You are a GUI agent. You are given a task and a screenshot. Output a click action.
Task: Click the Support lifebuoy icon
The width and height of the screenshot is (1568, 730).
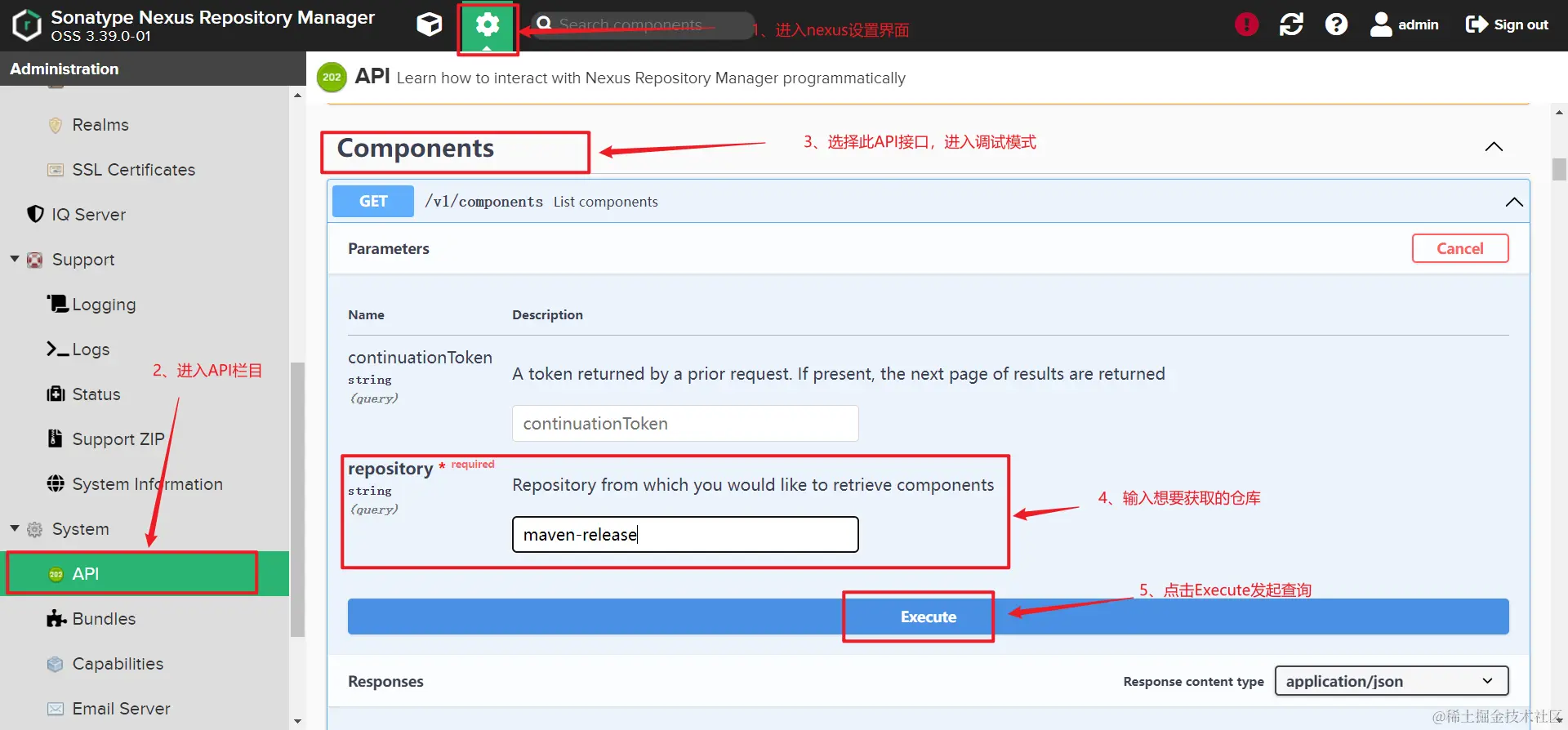(35, 260)
